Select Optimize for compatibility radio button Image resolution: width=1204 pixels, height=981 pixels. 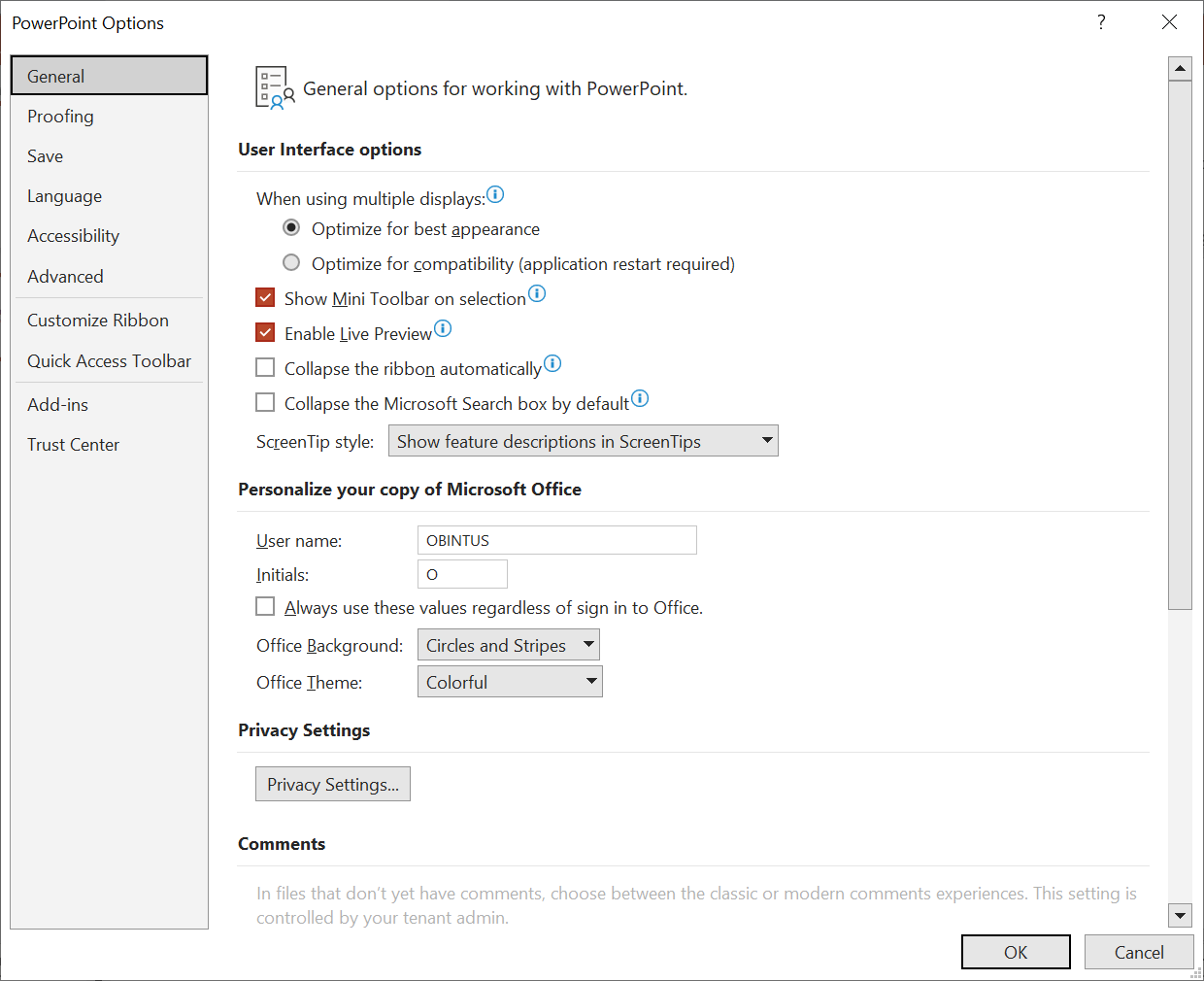tap(291, 263)
